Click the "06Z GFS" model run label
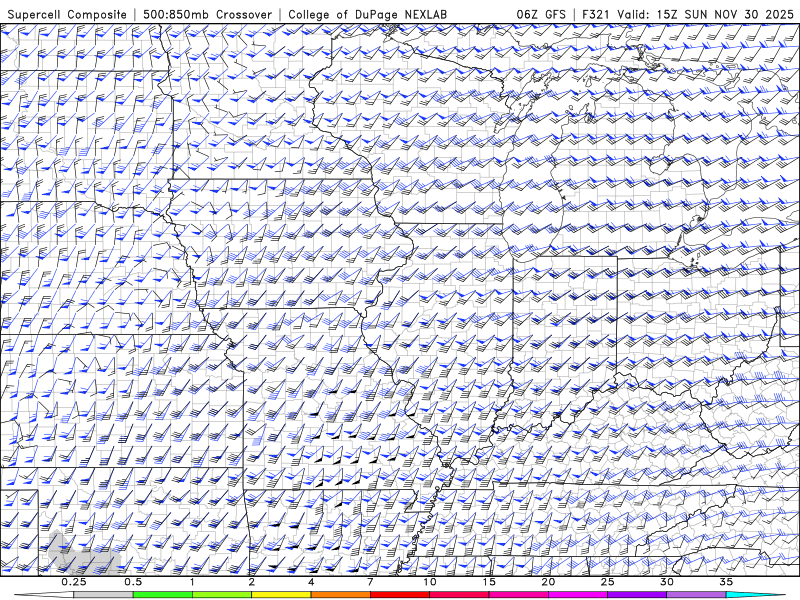This screenshot has width=800, height=600. (541, 14)
